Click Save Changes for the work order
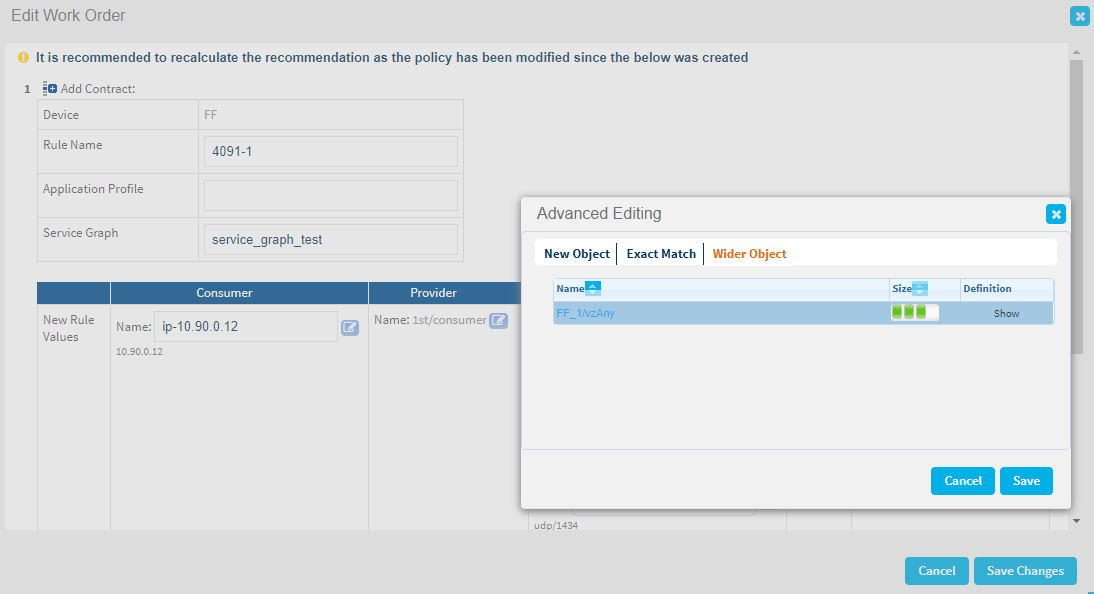Viewport: 1094px width, 594px height. [1024, 571]
